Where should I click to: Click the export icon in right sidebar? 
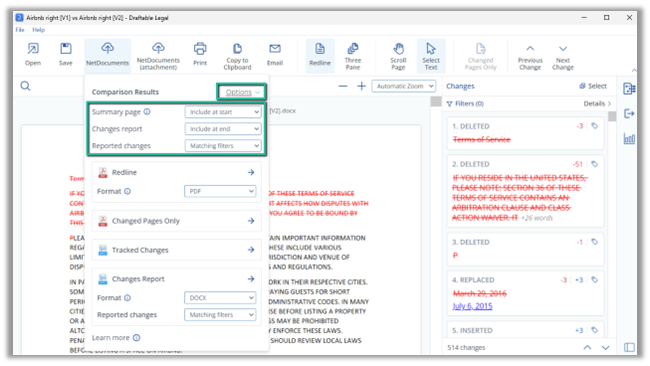pyautogui.click(x=629, y=113)
